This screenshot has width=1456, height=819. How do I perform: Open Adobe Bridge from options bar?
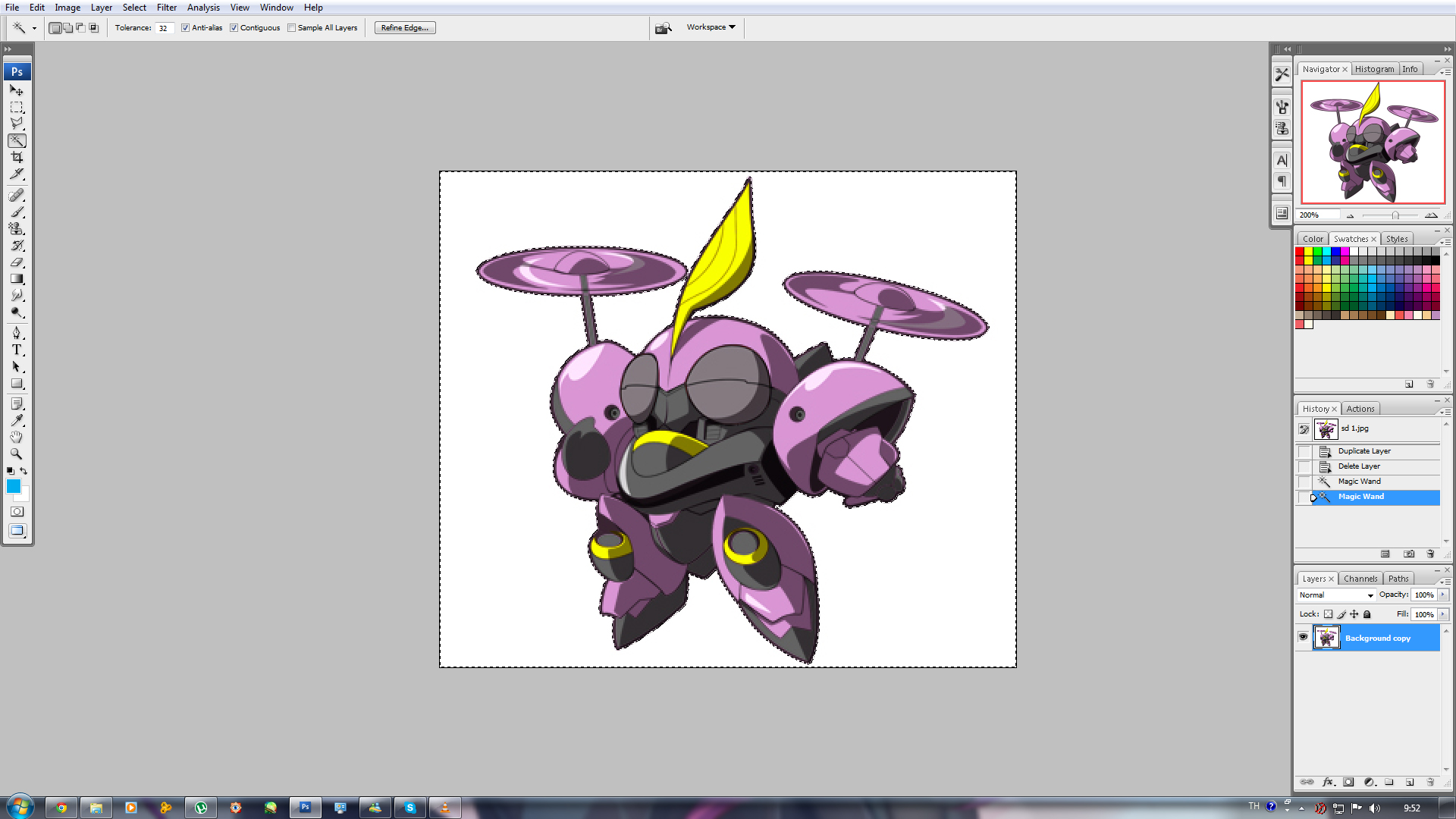pyautogui.click(x=664, y=28)
